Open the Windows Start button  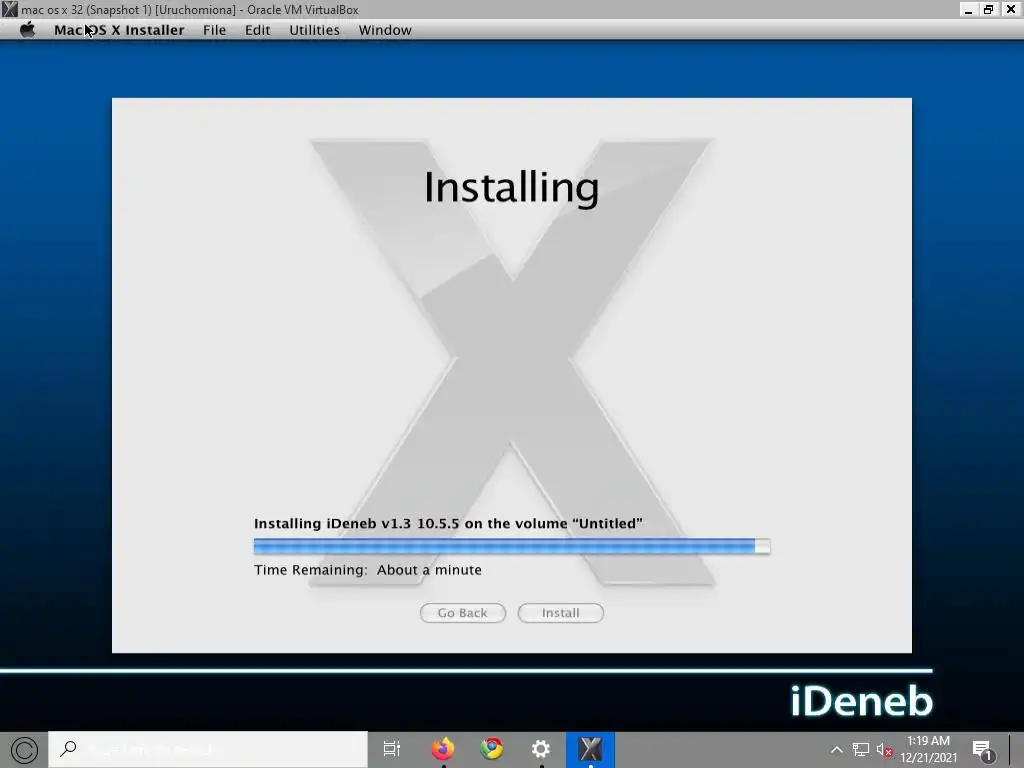[24, 750]
